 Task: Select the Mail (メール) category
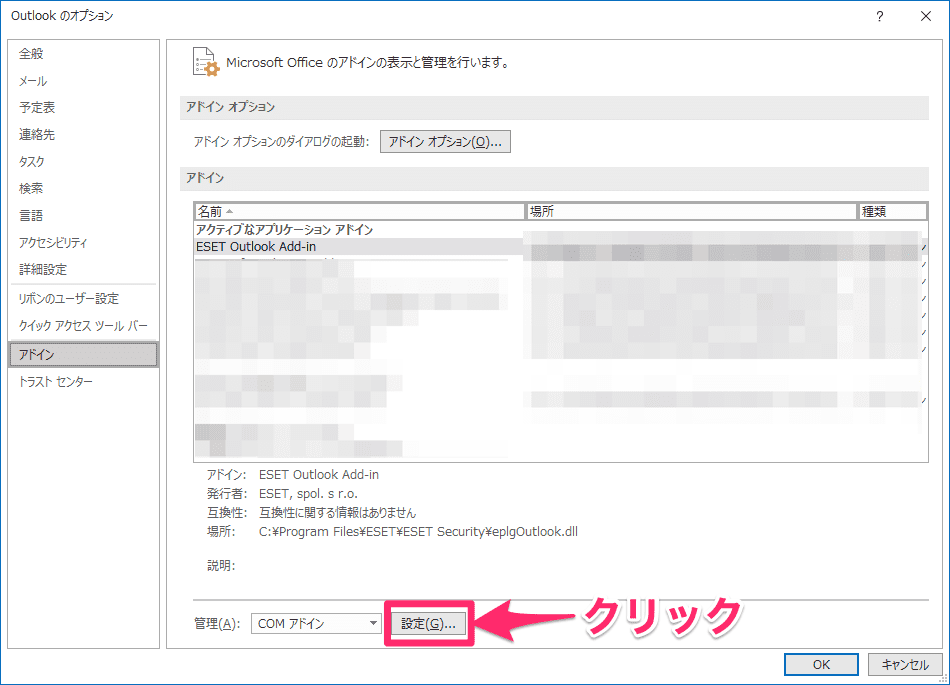[33, 81]
